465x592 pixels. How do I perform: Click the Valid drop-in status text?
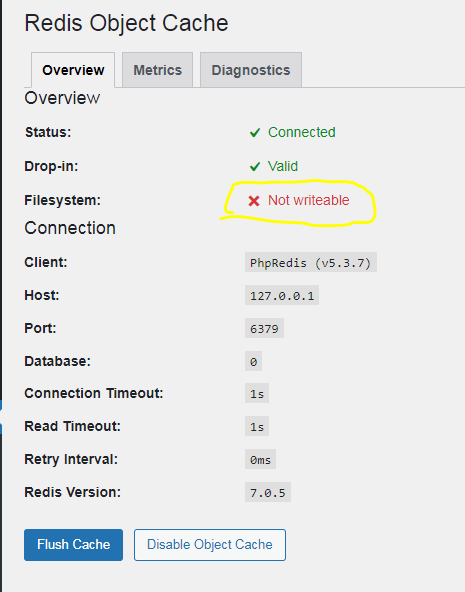pos(283,166)
